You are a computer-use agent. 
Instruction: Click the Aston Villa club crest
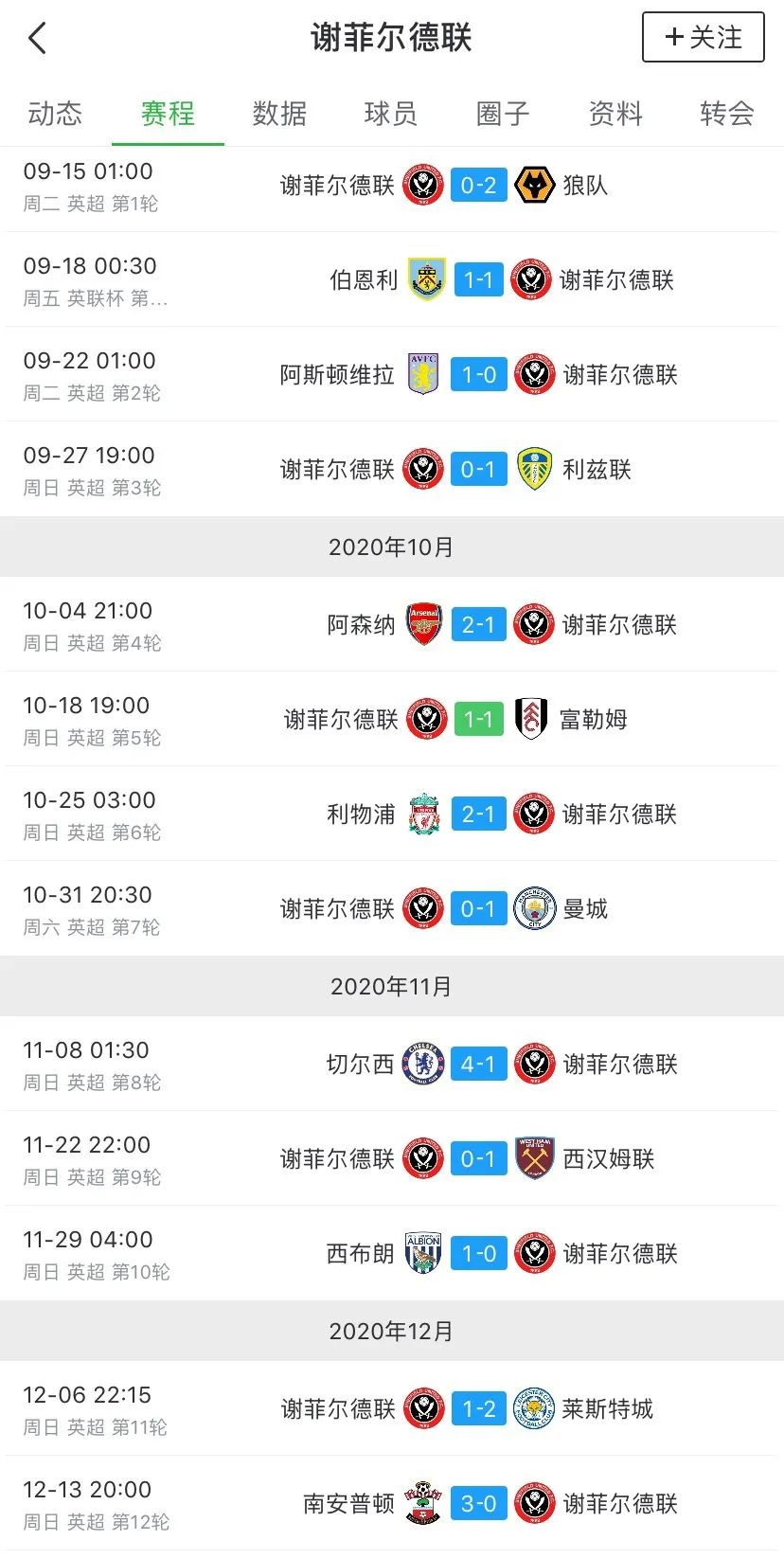[423, 375]
